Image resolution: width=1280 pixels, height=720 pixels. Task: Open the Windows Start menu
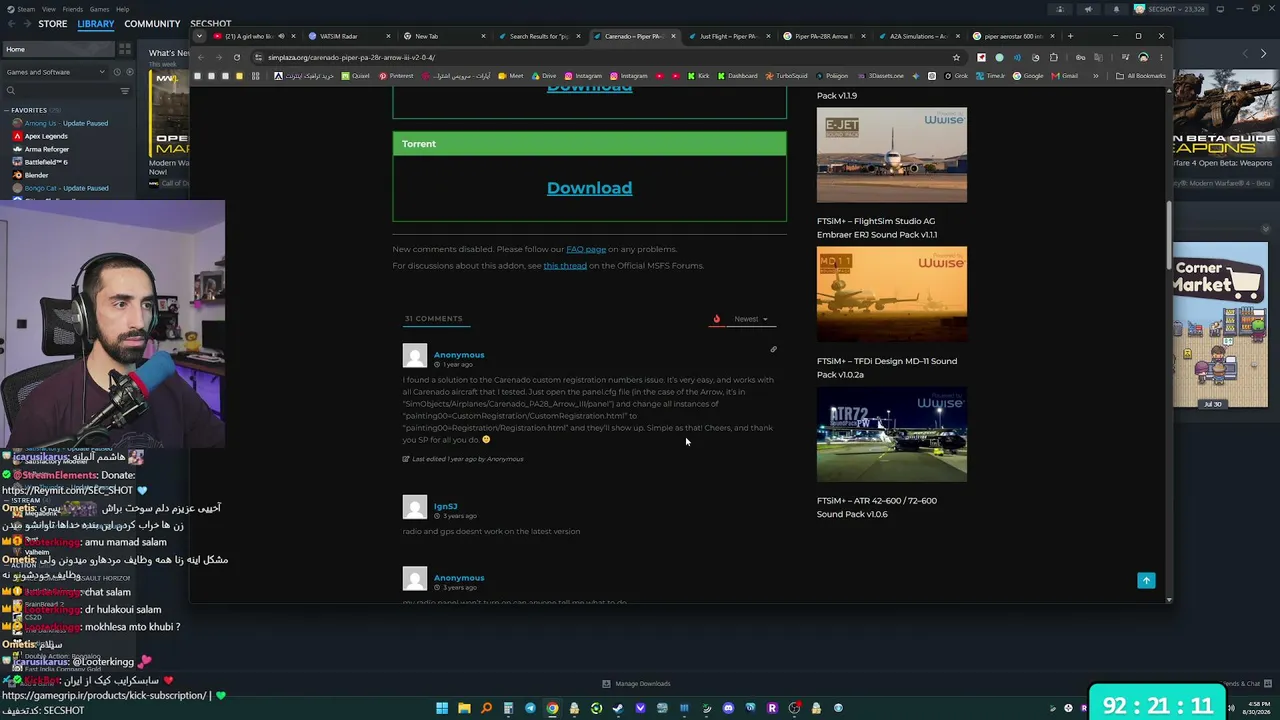tap(442, 708)
